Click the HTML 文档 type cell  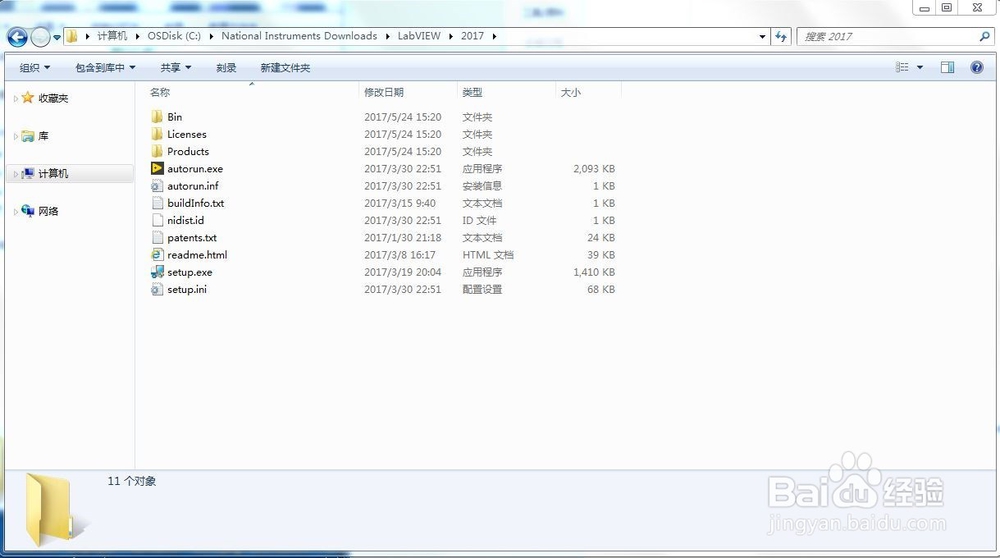488,255
